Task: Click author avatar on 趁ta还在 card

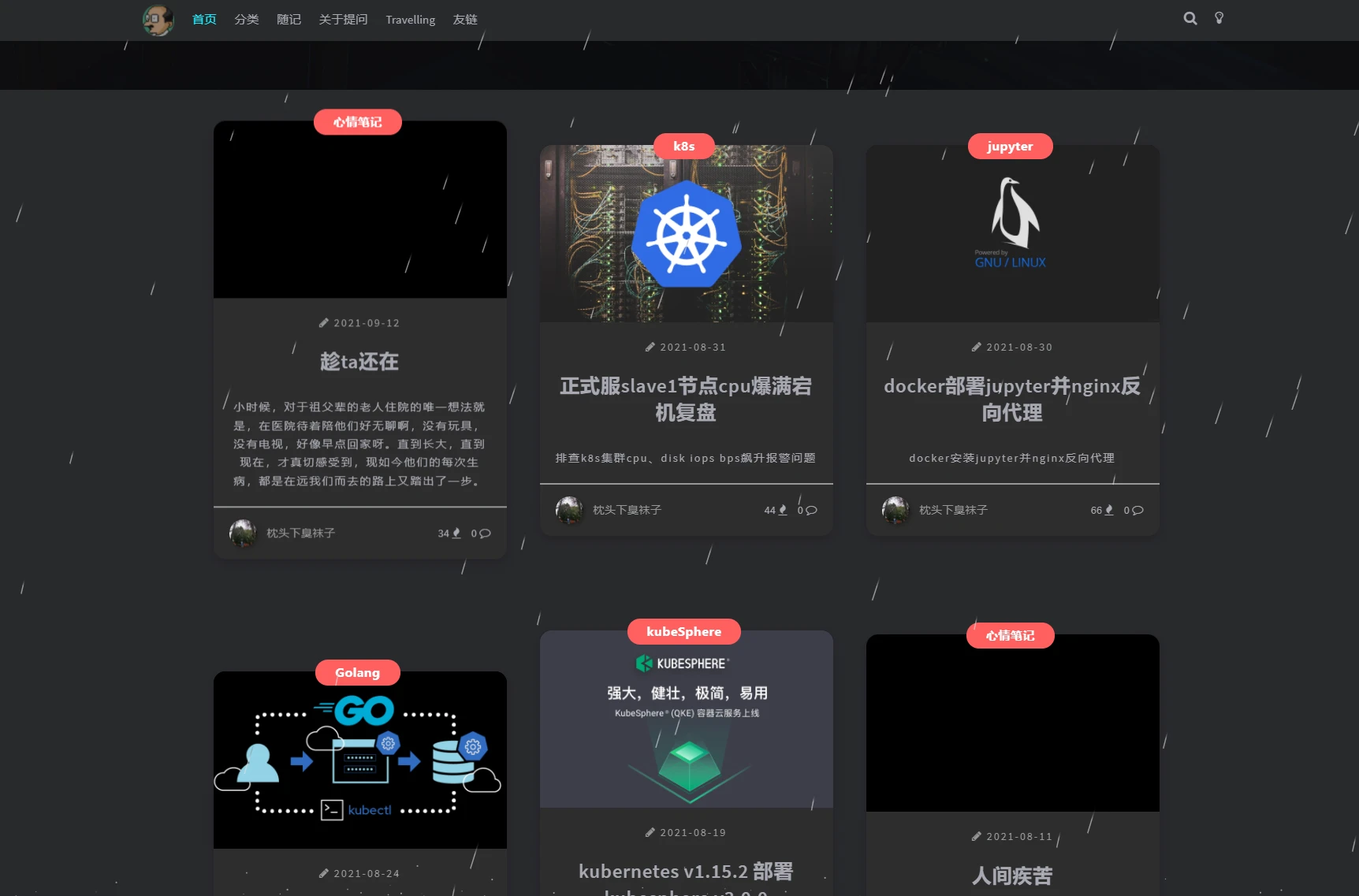Action: click(243, 534)
